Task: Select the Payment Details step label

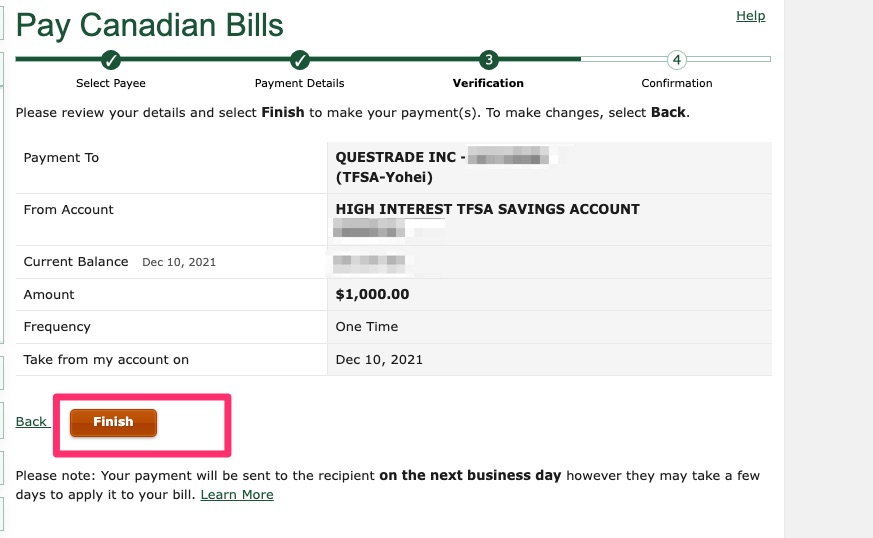Action: (300, 83)
